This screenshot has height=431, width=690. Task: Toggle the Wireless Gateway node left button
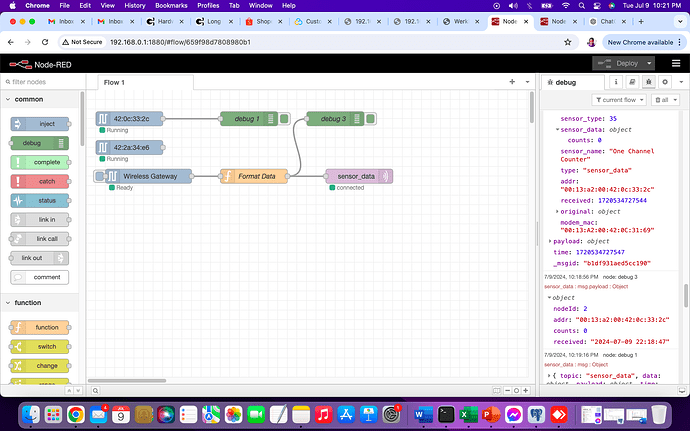click(99, 176)
